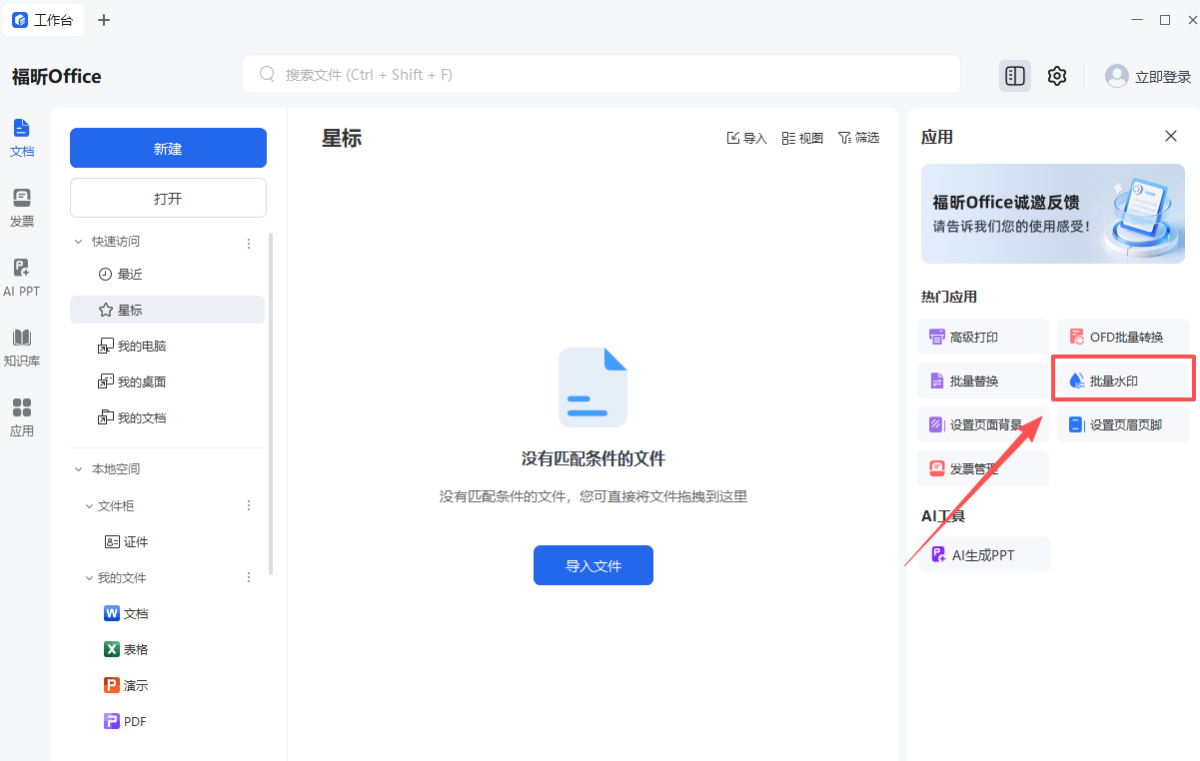Click the 筛选 toolbar item
The height and width of the screenshot is (761, 1200).
point(859,138)
